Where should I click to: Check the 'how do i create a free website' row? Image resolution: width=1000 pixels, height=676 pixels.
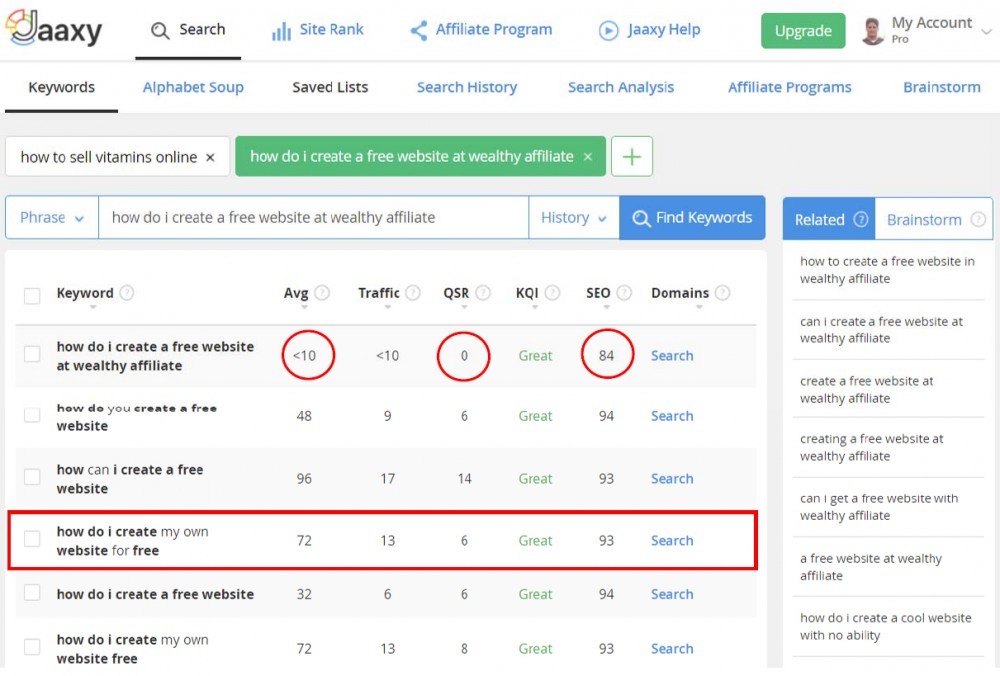32,593
